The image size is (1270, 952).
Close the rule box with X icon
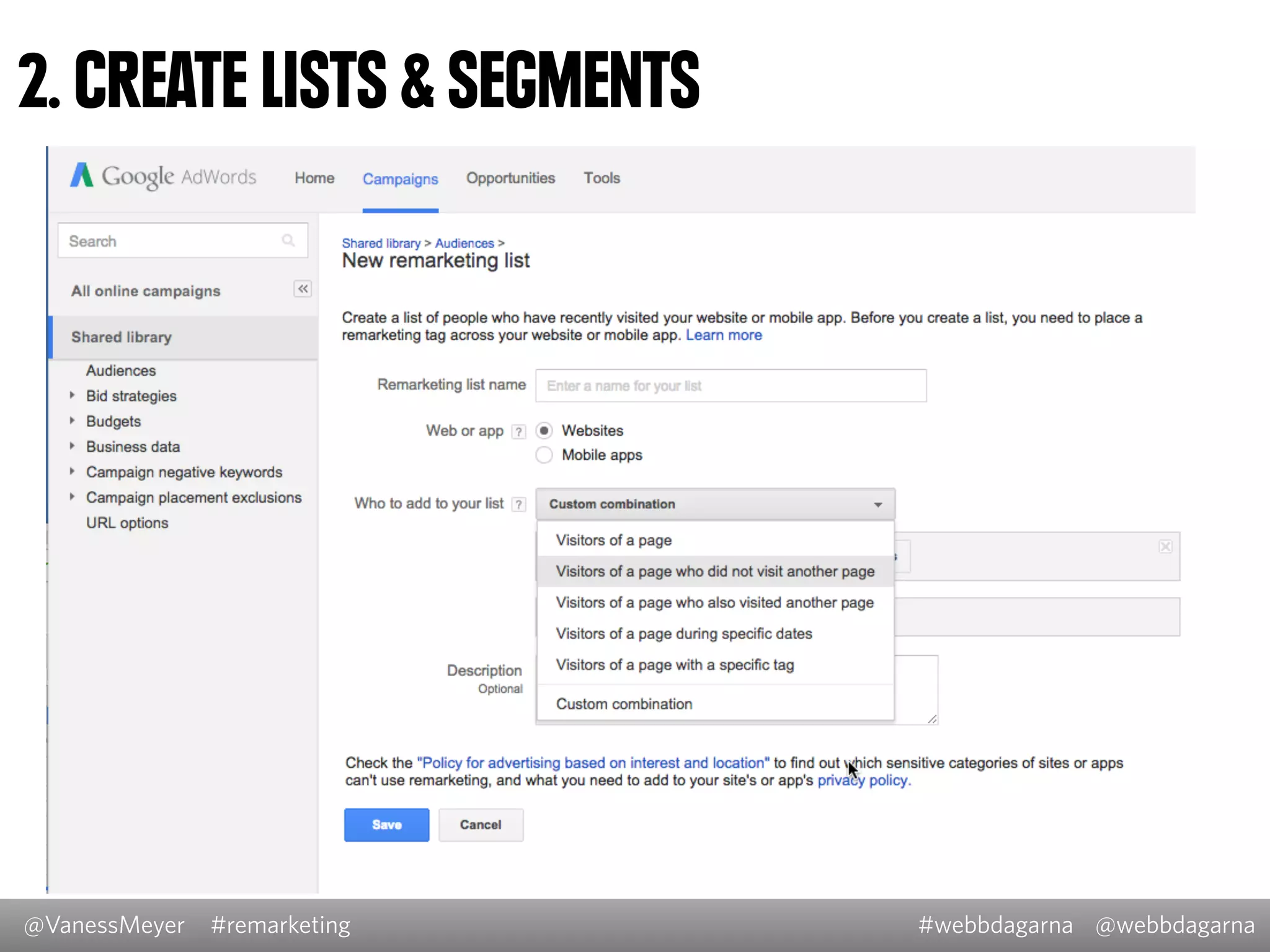(1166, 547)
